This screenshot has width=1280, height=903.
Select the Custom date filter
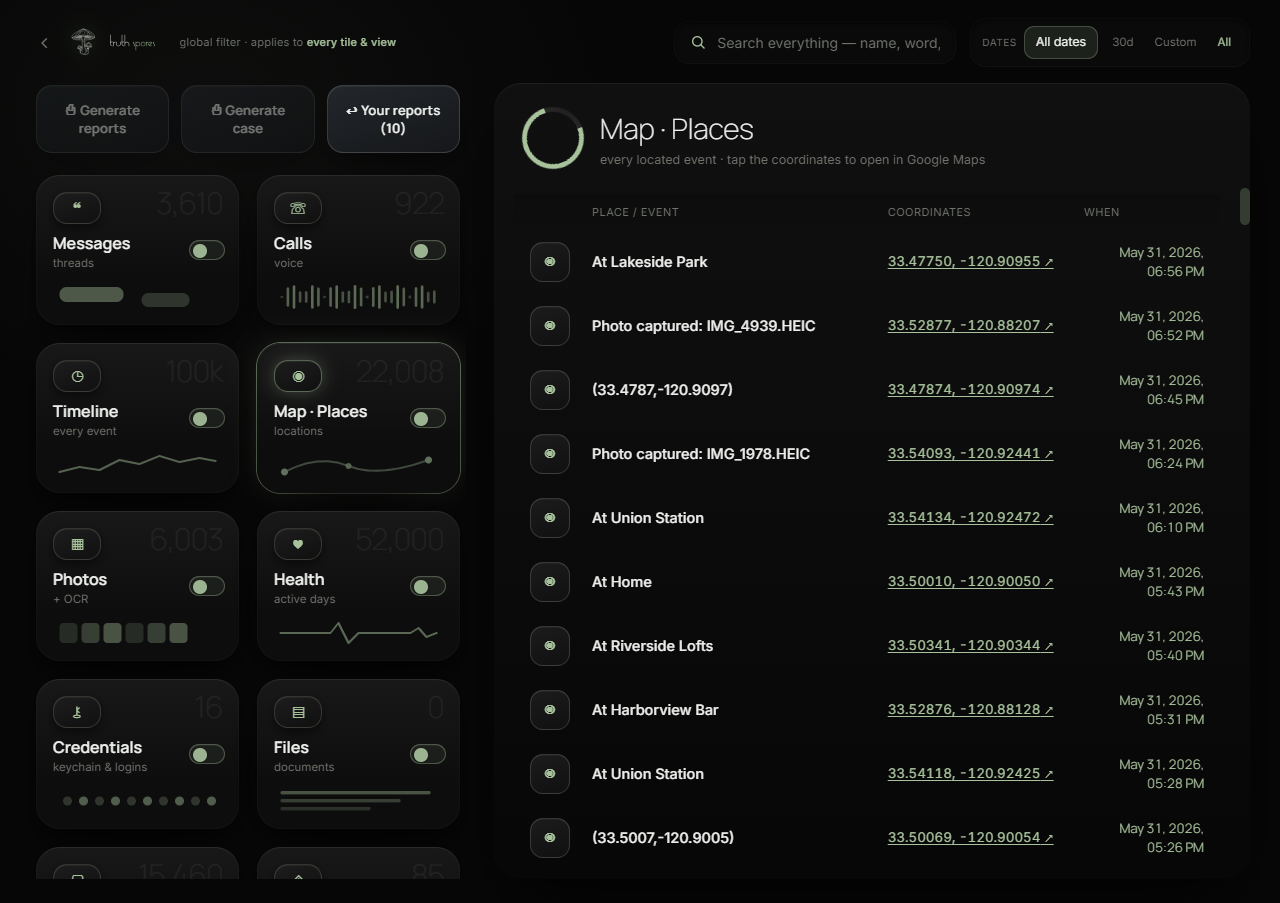(x=1175, y=42)
